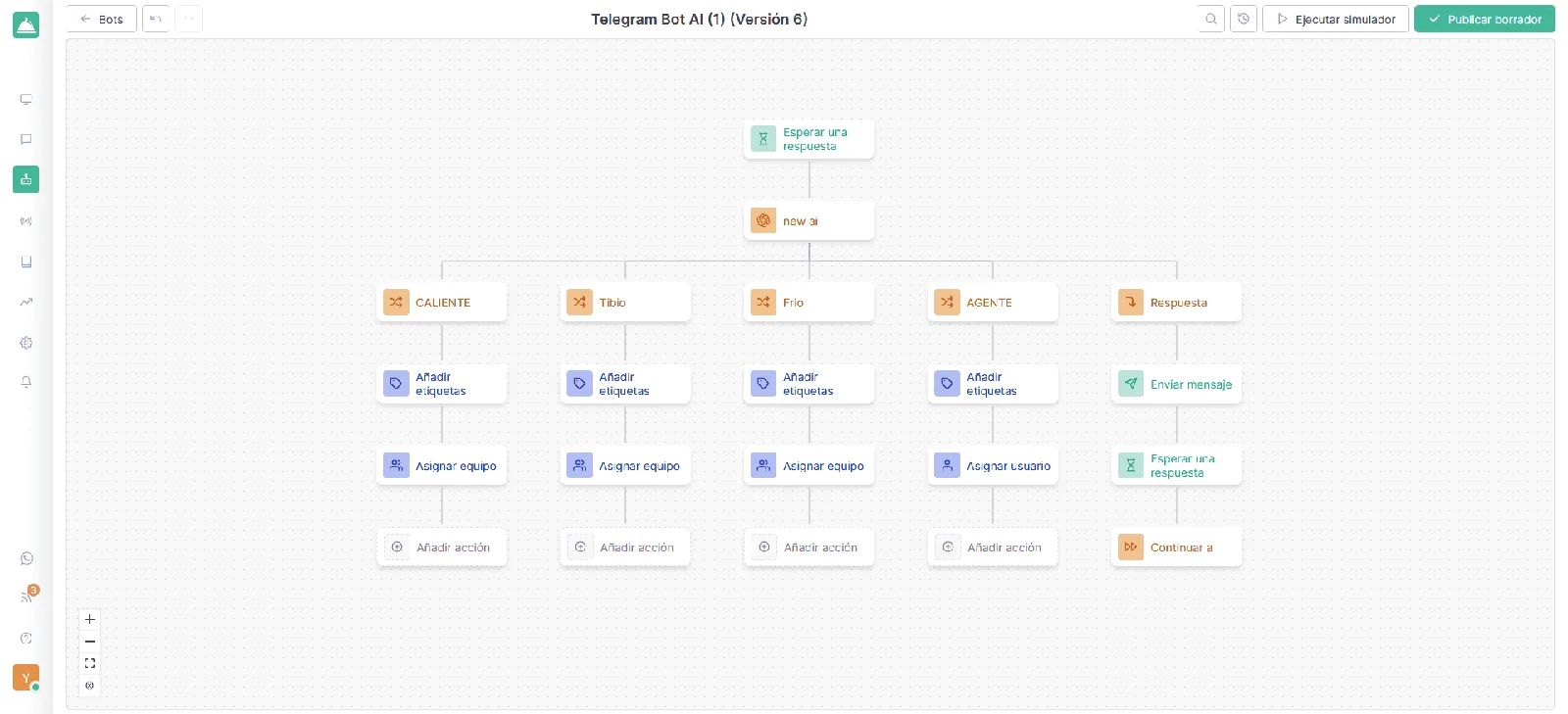The image size is (1568, 714).
Task: Select the Respuesta branch node
Action: [x=1177, y=303]
